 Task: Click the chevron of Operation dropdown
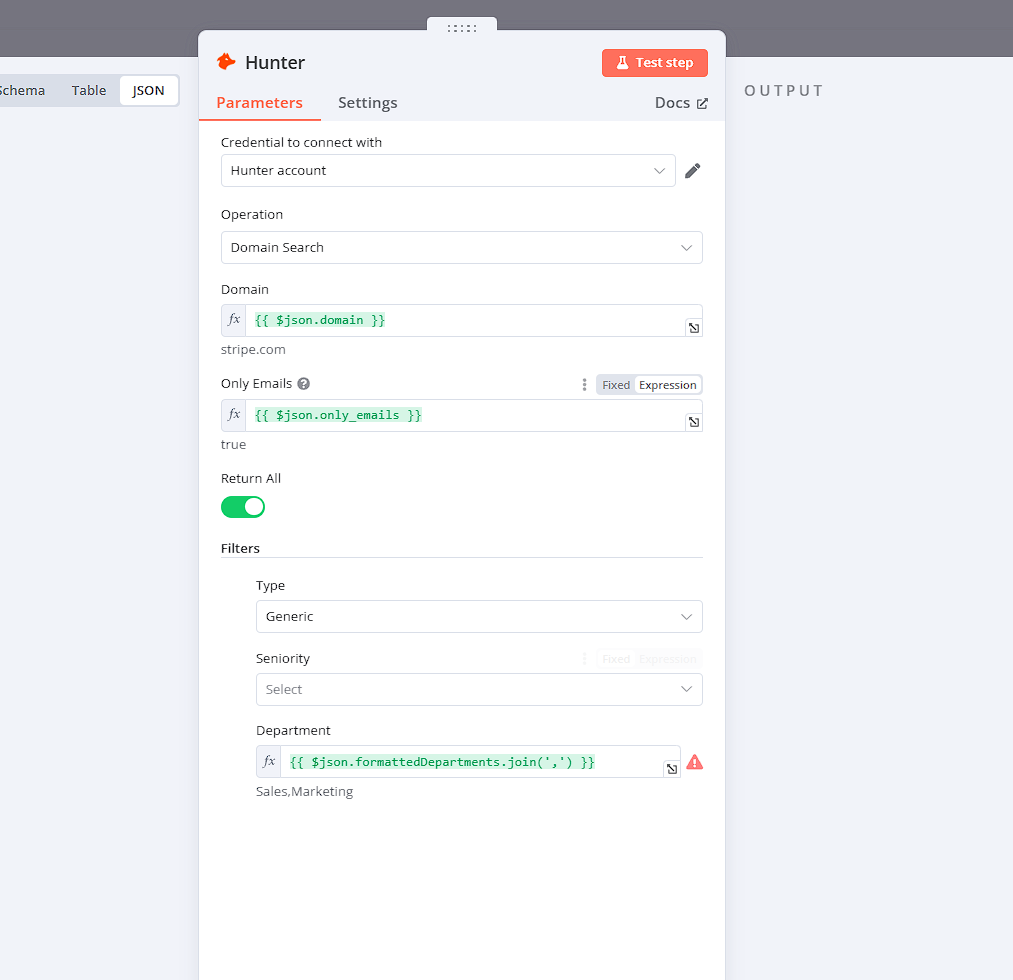(686, 248)
